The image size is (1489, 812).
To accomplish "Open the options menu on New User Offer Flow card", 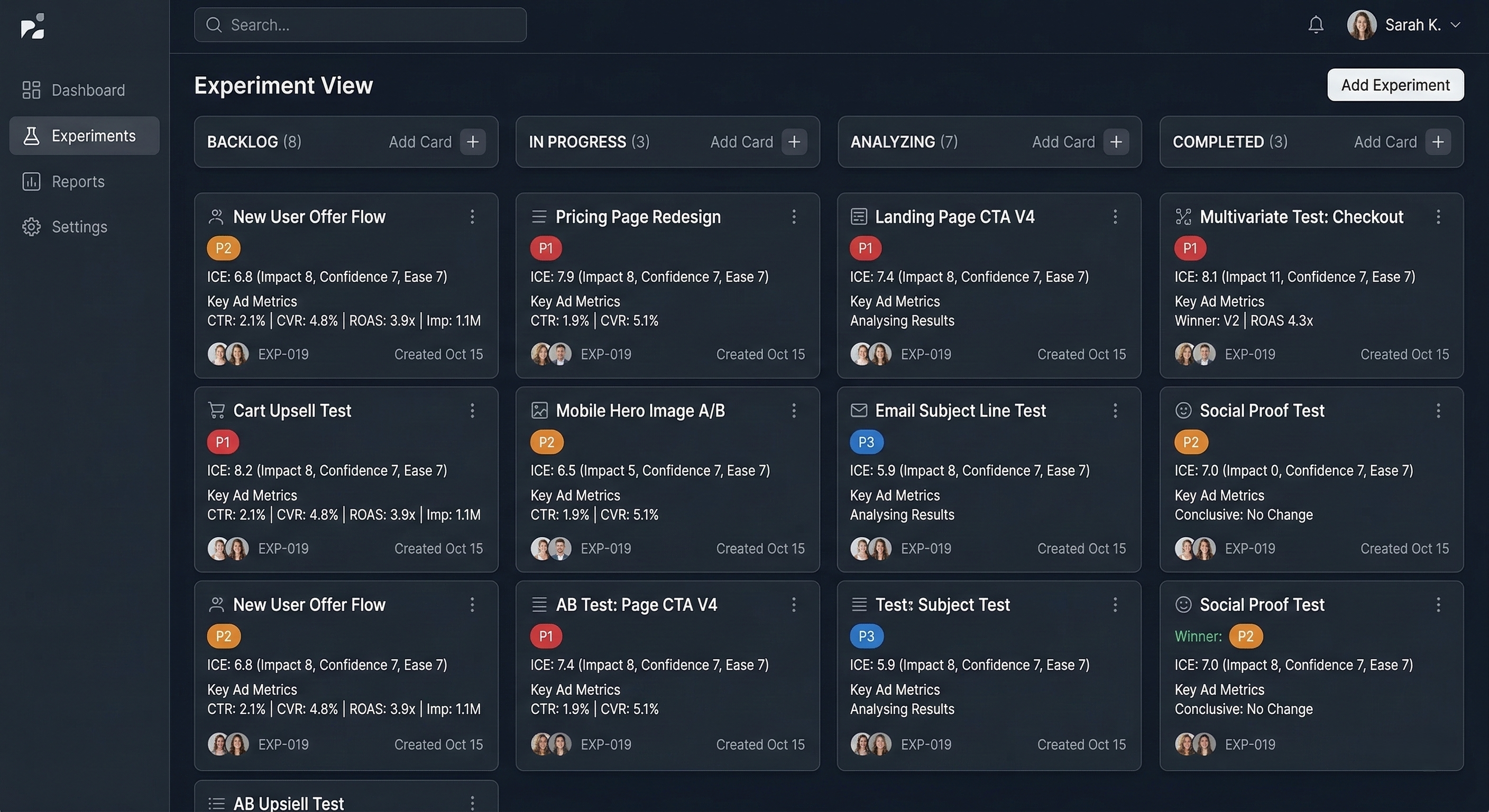I will click(x=473, y=217).
